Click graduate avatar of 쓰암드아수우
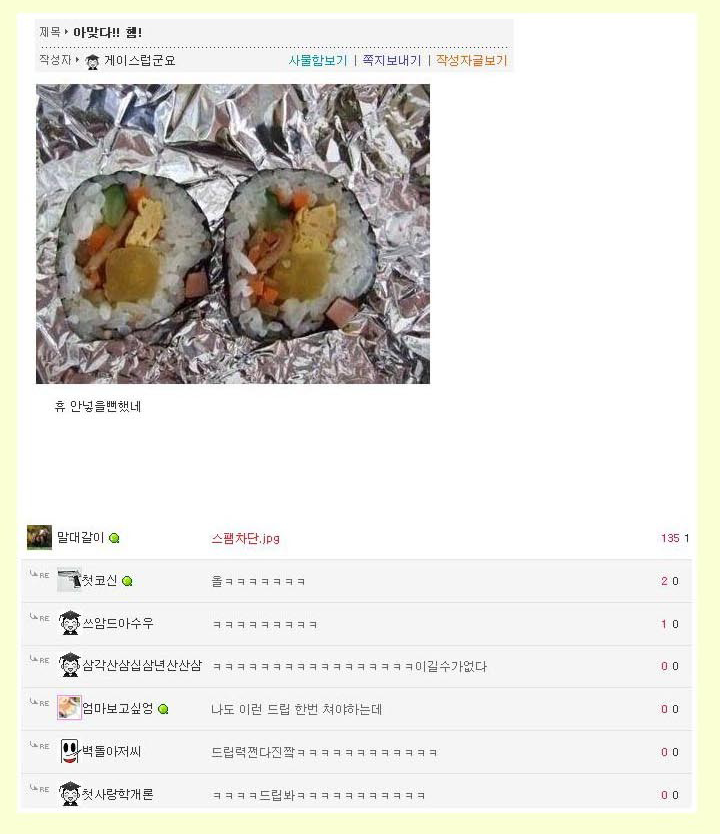Viewport: 720px width, 834px height. click(x=69, y=623)
